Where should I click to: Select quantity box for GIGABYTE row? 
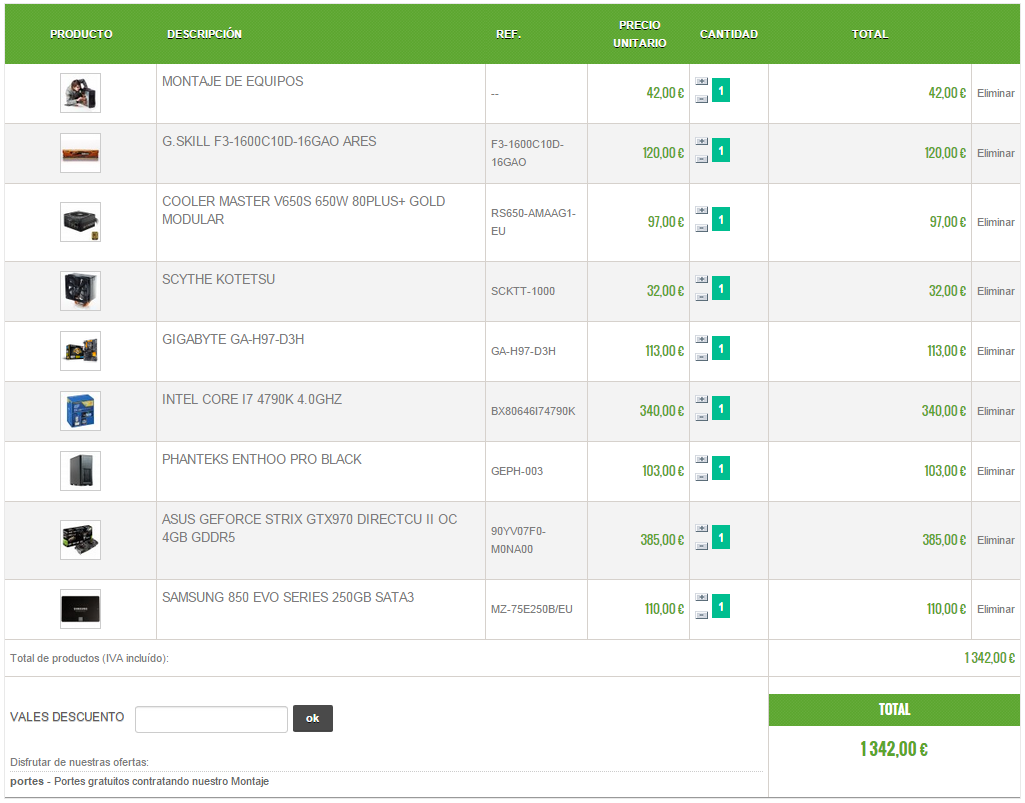tap(721, 349)
